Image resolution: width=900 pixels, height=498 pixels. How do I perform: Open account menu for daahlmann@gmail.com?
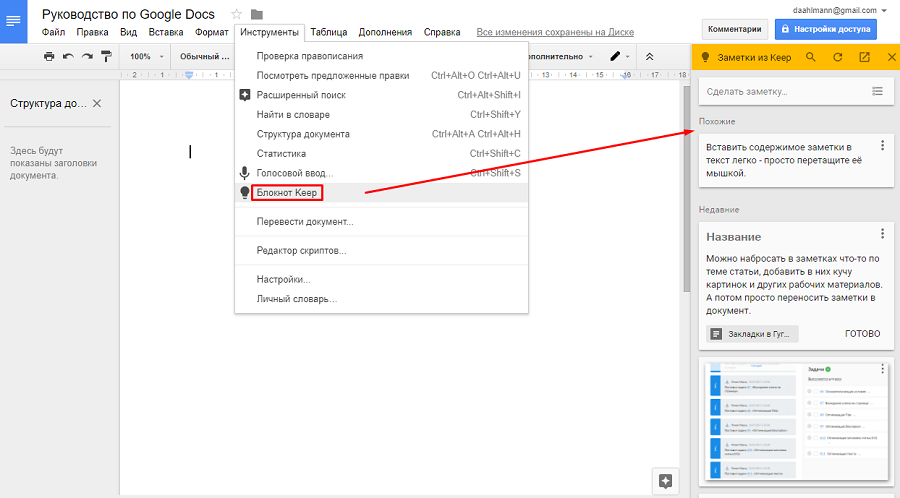(x=840, y=10)
